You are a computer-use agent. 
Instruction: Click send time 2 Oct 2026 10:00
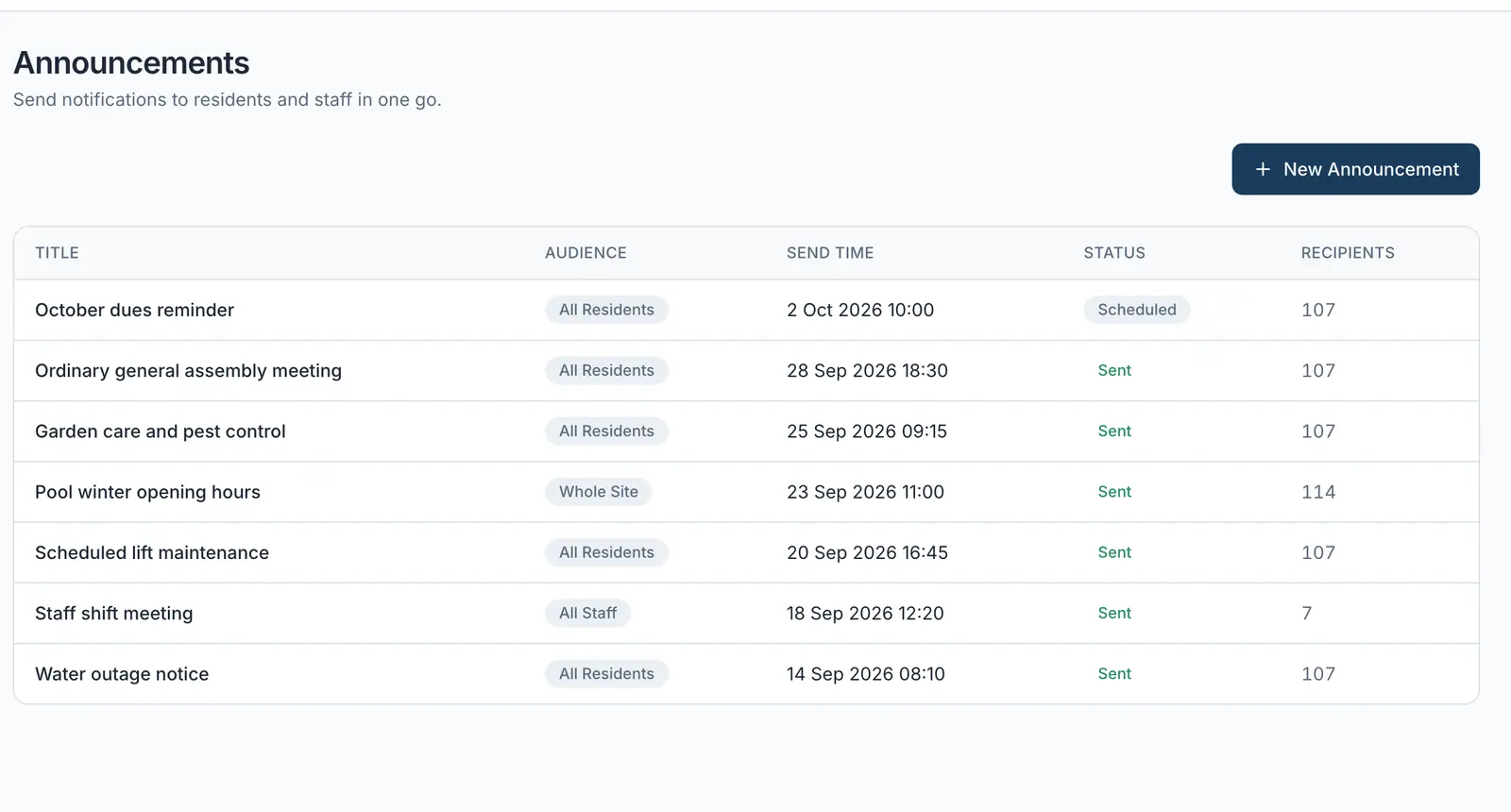point(860,310)
